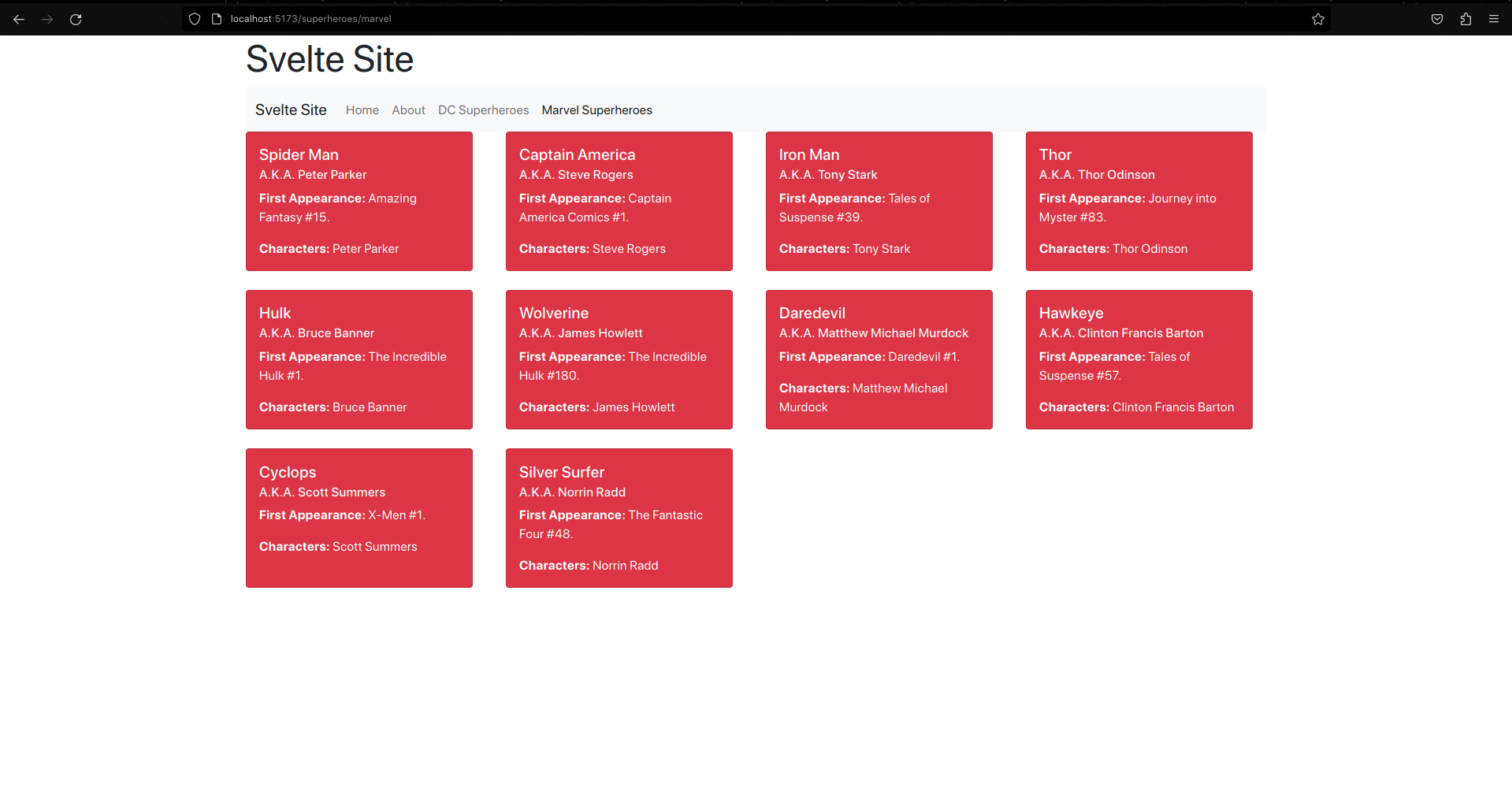The height and width of the screenshot is (795, 1512).
Task: Select the Captain America card title
Action: (x=577, y=155)
